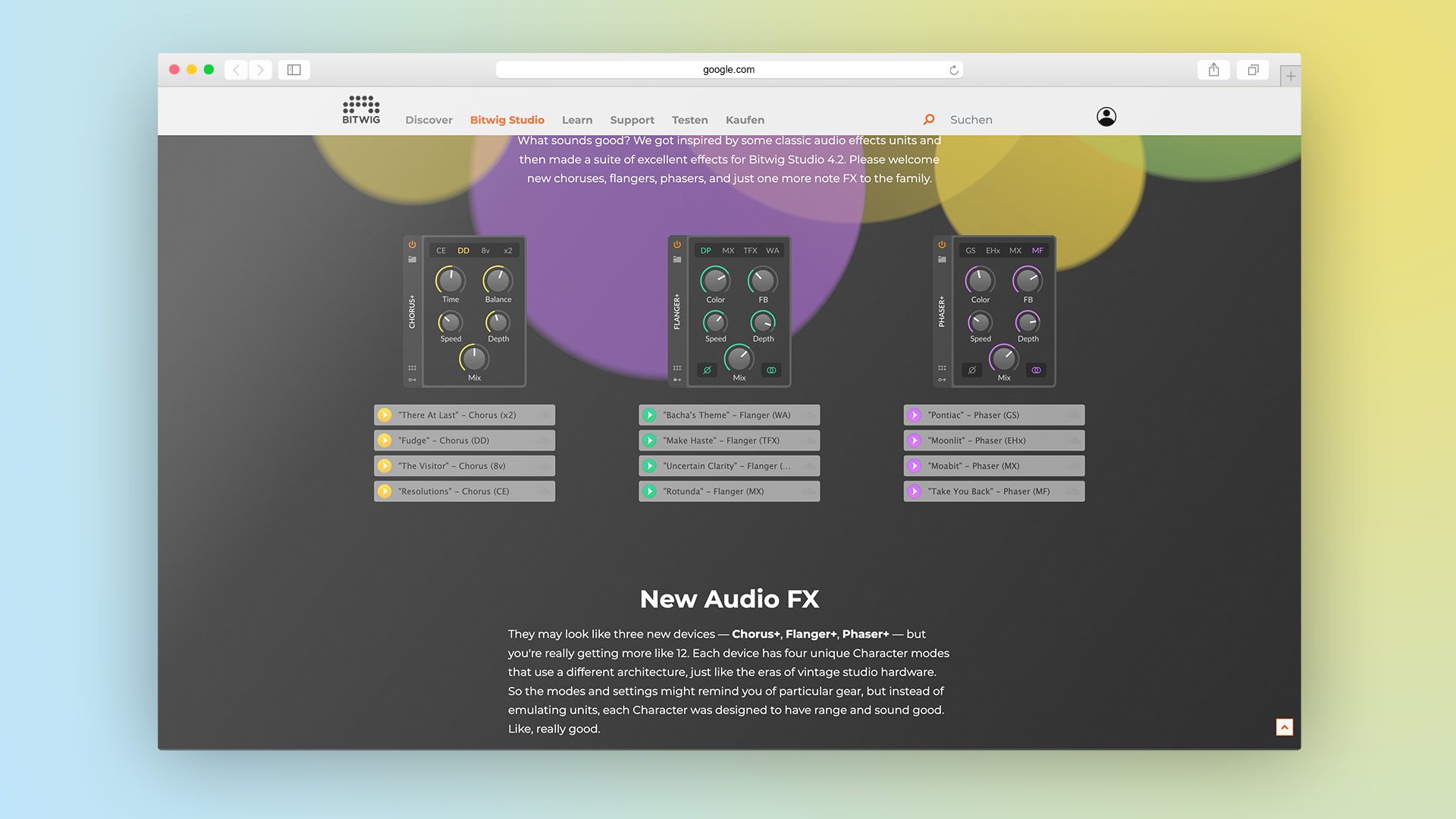
Task: Select the DD character mode in Chorus+
Action: (463, 250)
